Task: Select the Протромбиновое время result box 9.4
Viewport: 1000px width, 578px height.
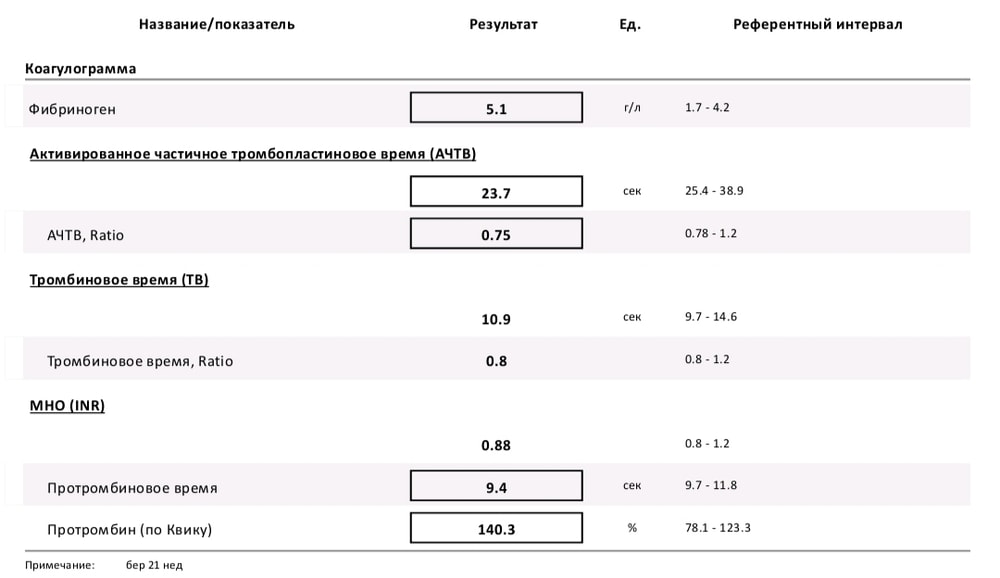Action: pyautogui.click(x=496, y=487)
